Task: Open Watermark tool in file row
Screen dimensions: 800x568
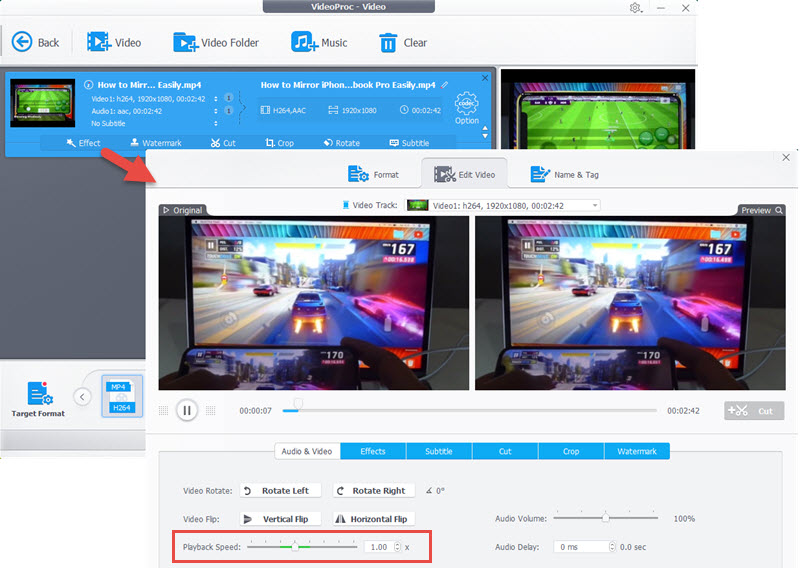Action: (156, 143)
